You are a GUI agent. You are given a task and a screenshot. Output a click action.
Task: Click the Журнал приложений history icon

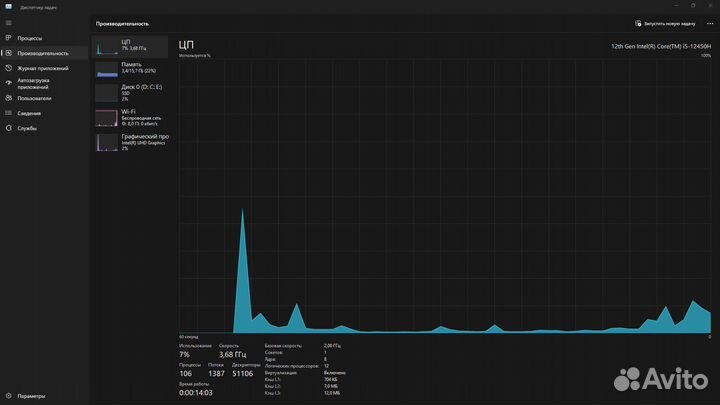8,68
